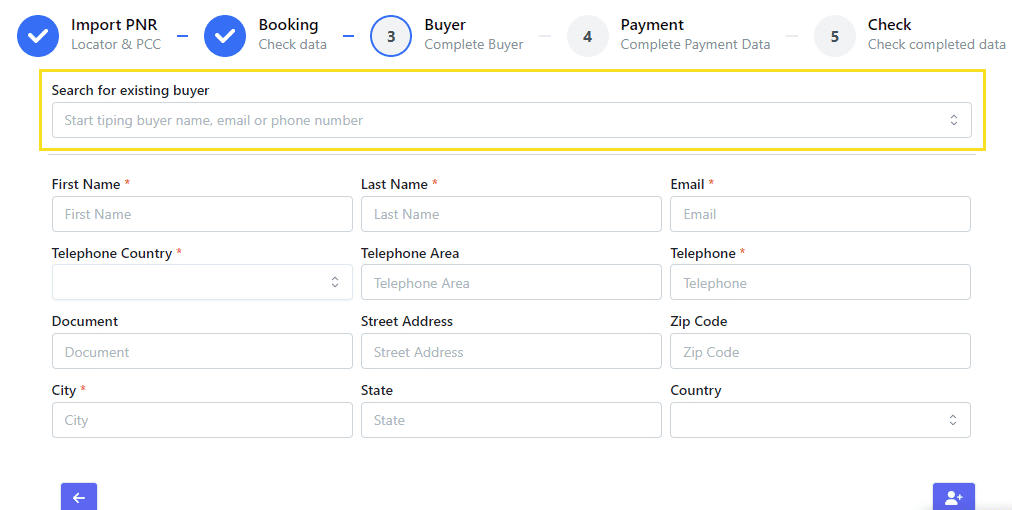This screenshot has height=510, width=1012.
Task: Click the First Name input field
Action: click(x=202, y=214)
